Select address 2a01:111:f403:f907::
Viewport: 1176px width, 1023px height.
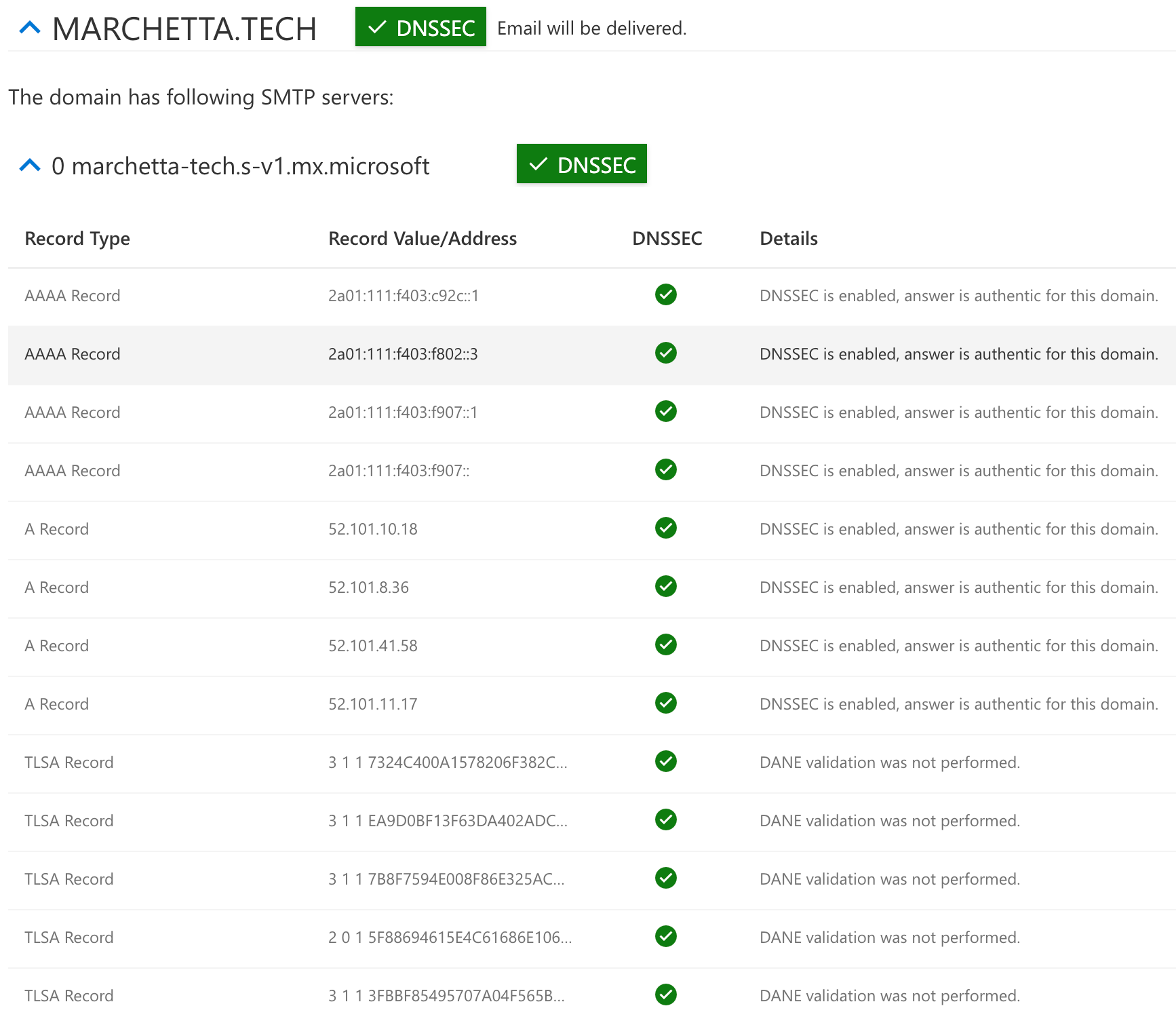tap(399, 471)
